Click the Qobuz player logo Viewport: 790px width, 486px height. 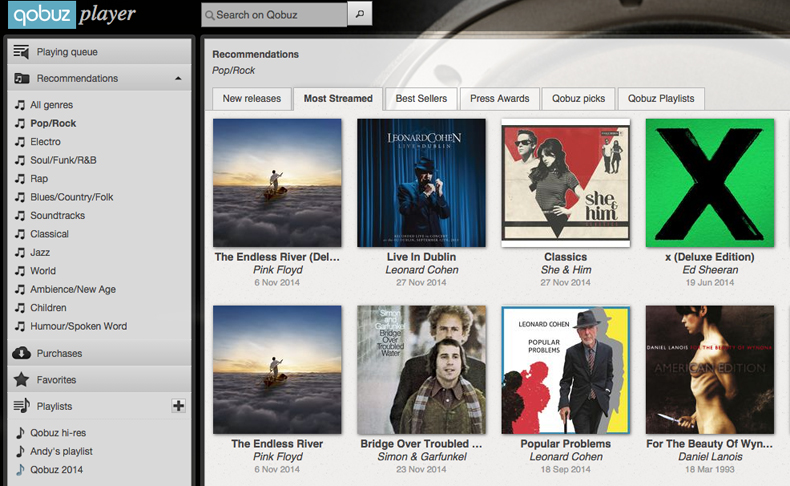[x=72, y=15]
